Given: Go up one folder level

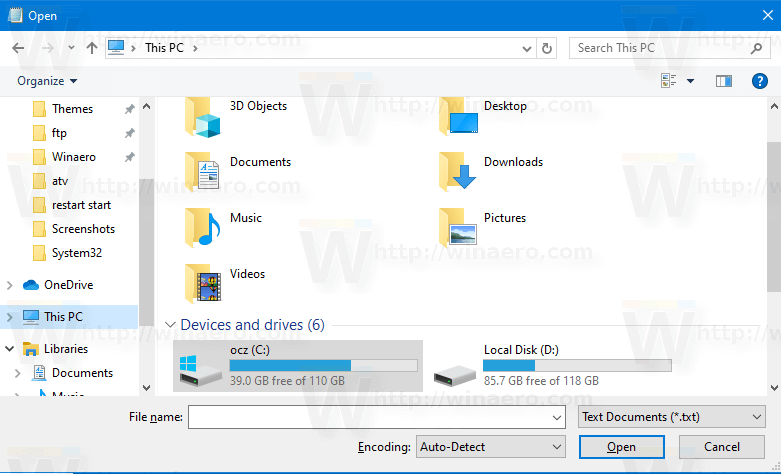Looking at the screenshot, I should tap(92, 48).
